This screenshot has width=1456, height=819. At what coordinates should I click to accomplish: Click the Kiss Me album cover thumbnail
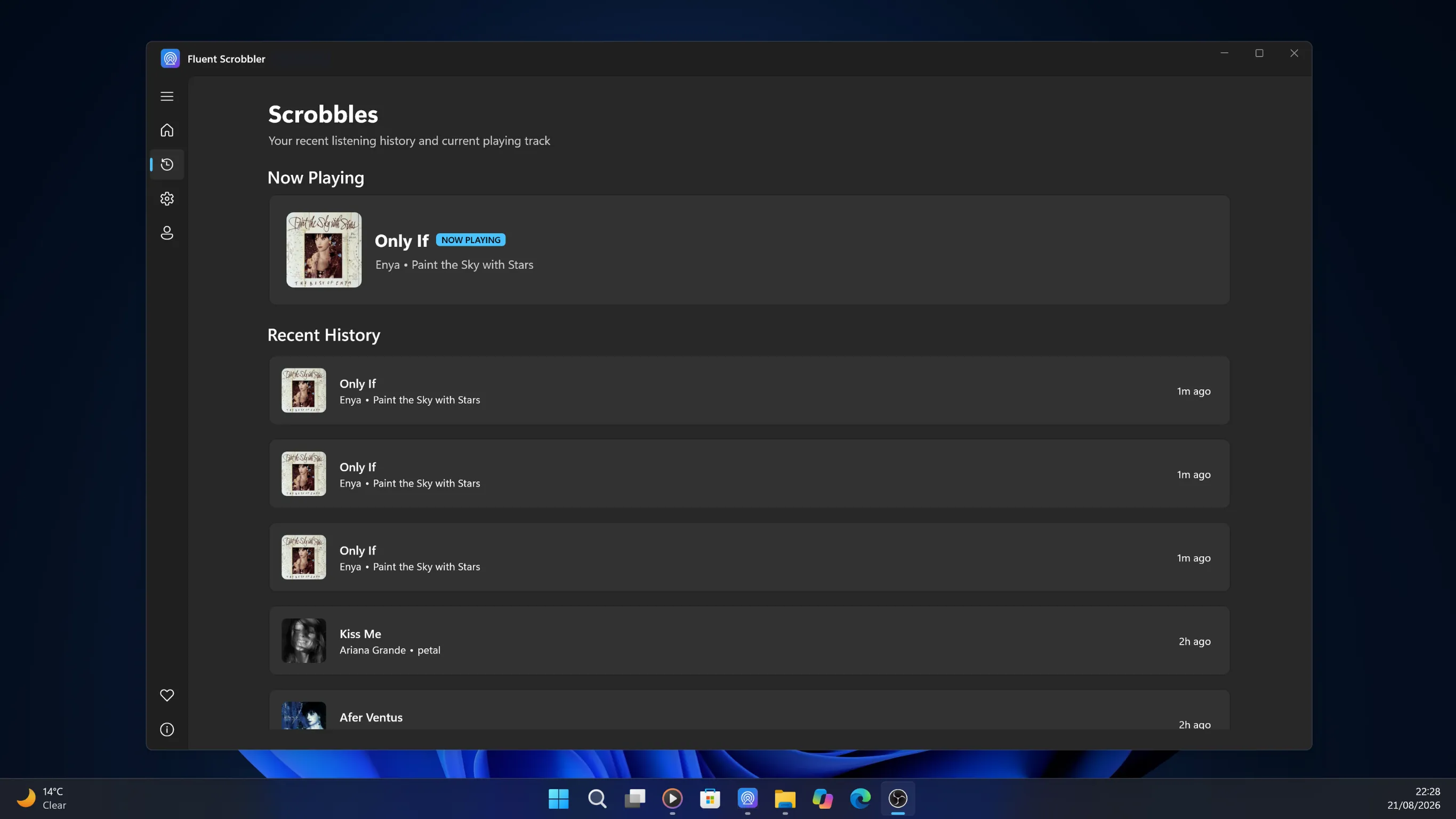tap(304, 640)
